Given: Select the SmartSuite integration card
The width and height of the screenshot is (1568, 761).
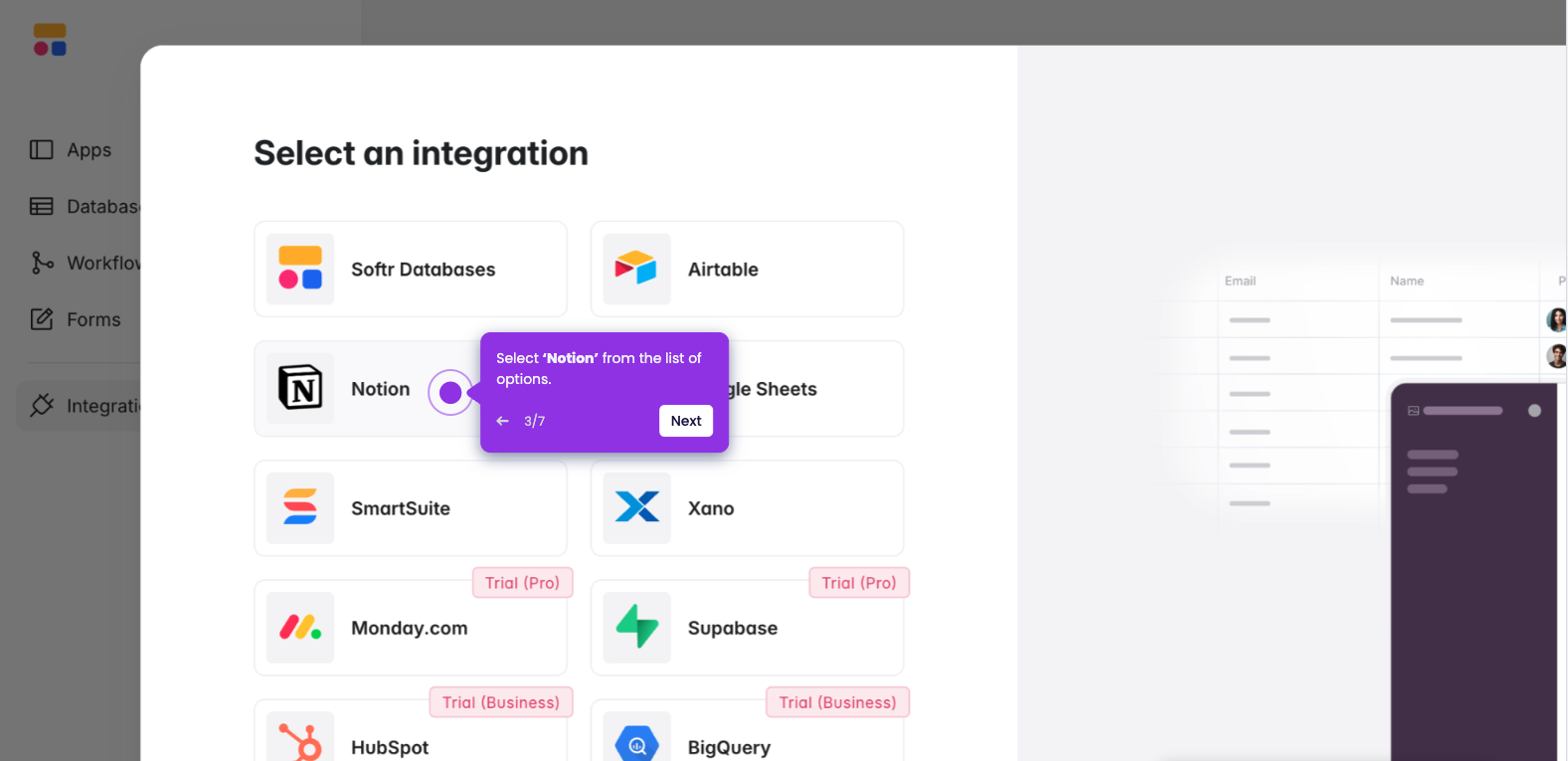Looking at the screenshot, I should point(411,508).
